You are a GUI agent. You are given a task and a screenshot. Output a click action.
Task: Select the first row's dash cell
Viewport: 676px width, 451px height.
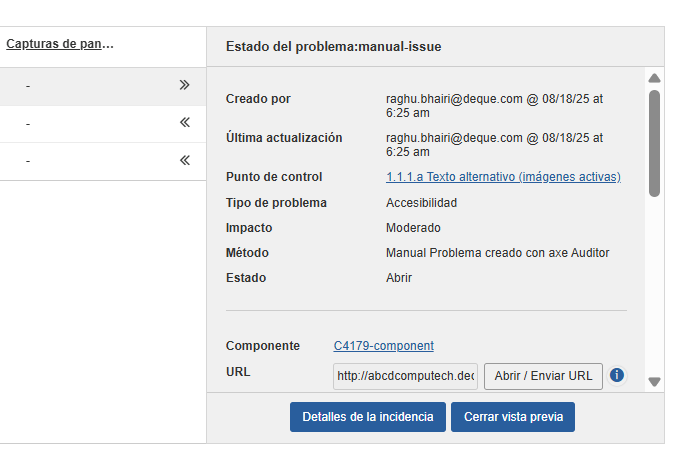(28, 87)
